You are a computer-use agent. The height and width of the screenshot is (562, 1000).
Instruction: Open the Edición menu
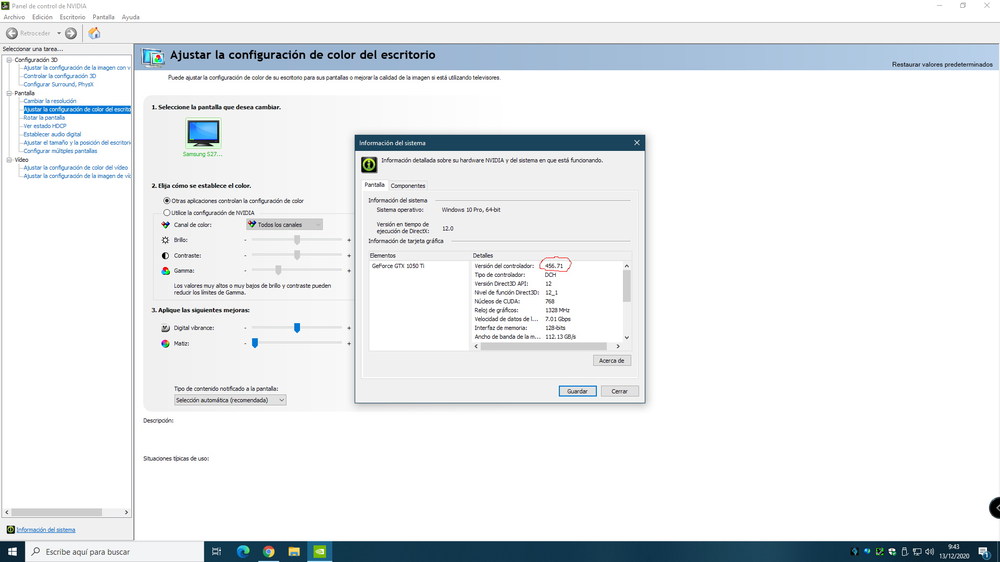point(42,17)
